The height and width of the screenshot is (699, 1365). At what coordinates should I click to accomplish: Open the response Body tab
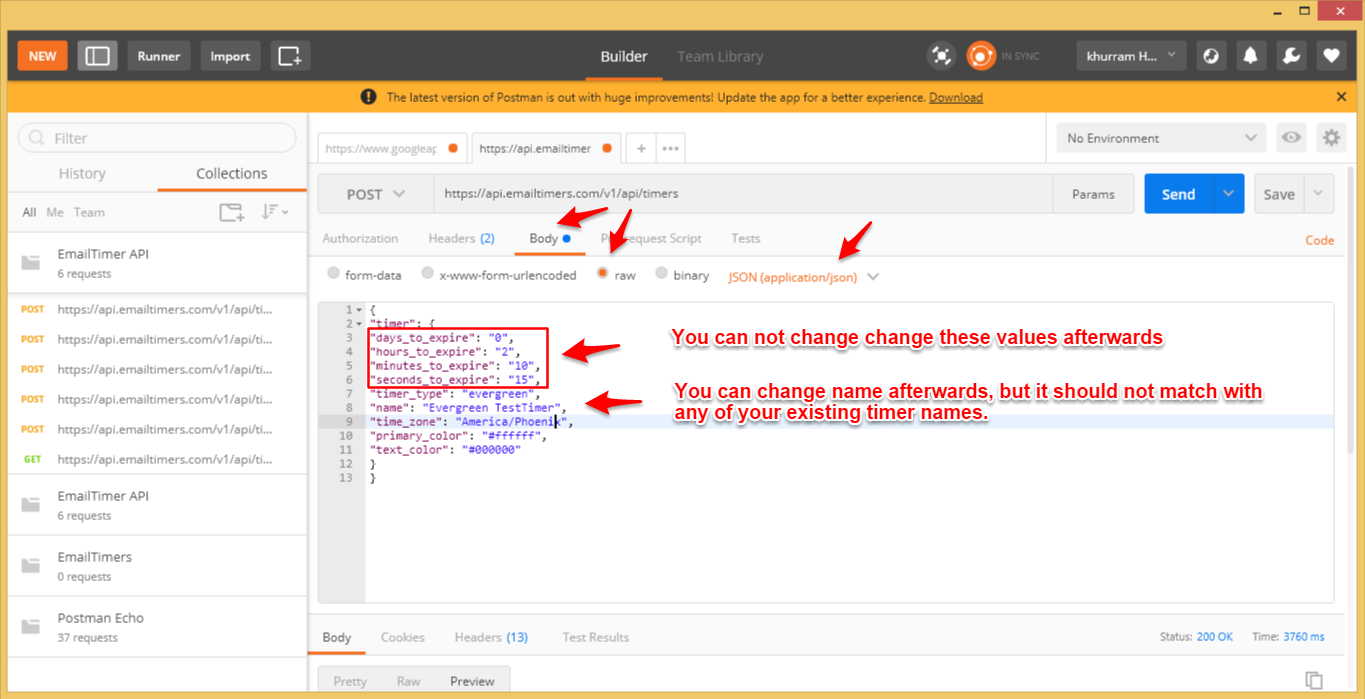[336, 637]
